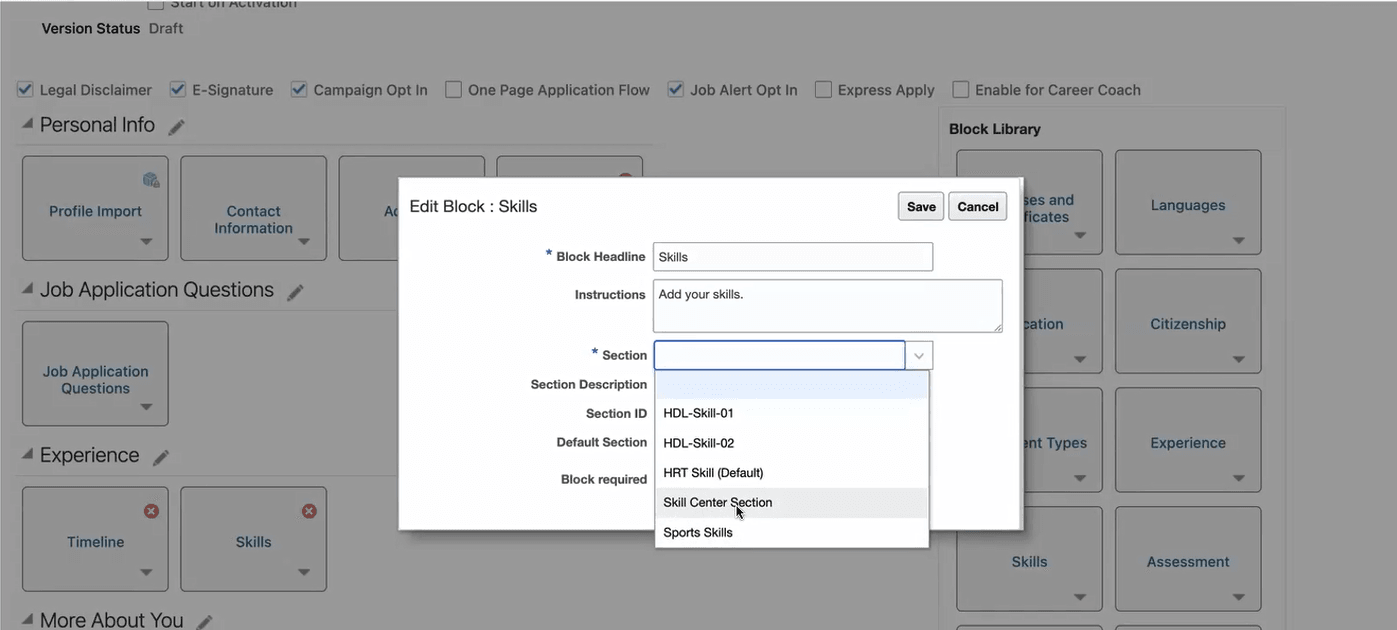
Task: Open the Citizenship library block dropdown arrow
Action: (x=1239, y=360)
